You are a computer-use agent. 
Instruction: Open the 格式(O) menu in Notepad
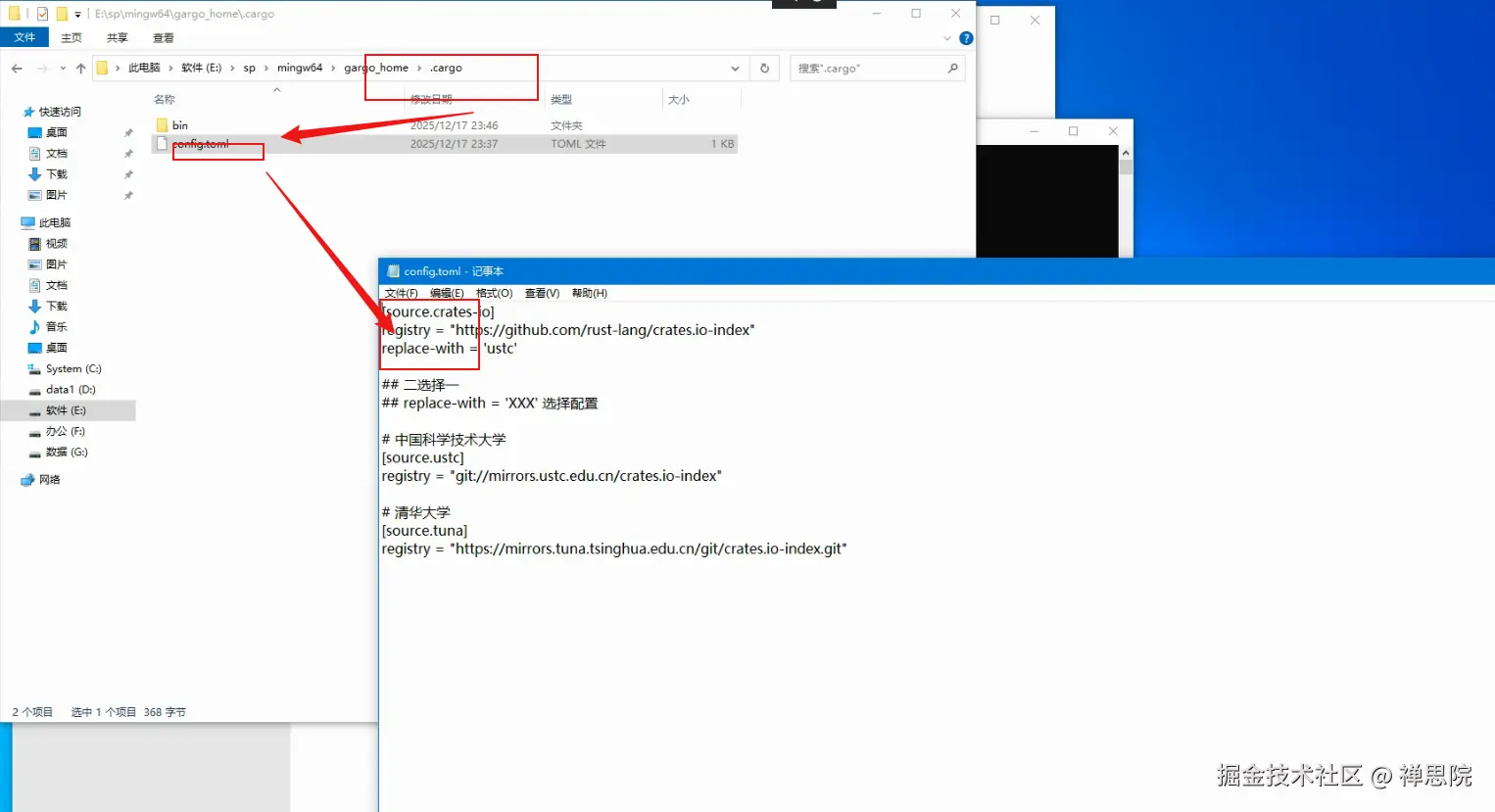pyautogui.click(x=495, y=292)
